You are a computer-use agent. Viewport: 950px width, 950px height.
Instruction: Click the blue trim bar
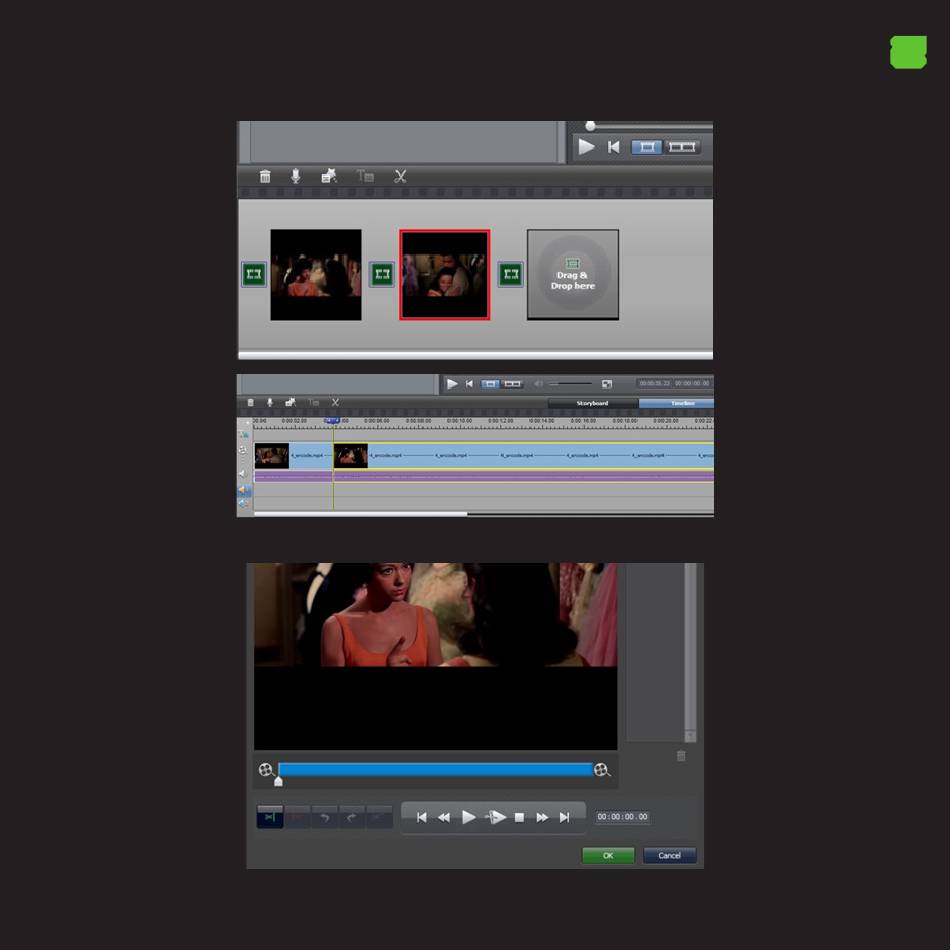pos(436,769)
